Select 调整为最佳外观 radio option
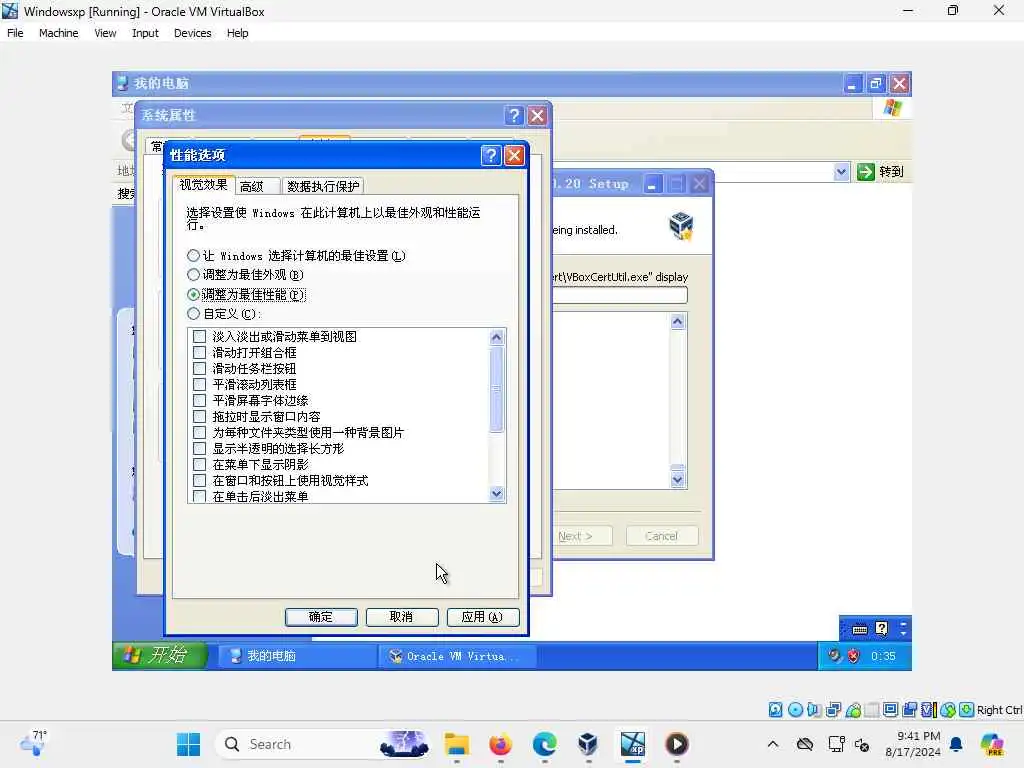 pos(193,275)
